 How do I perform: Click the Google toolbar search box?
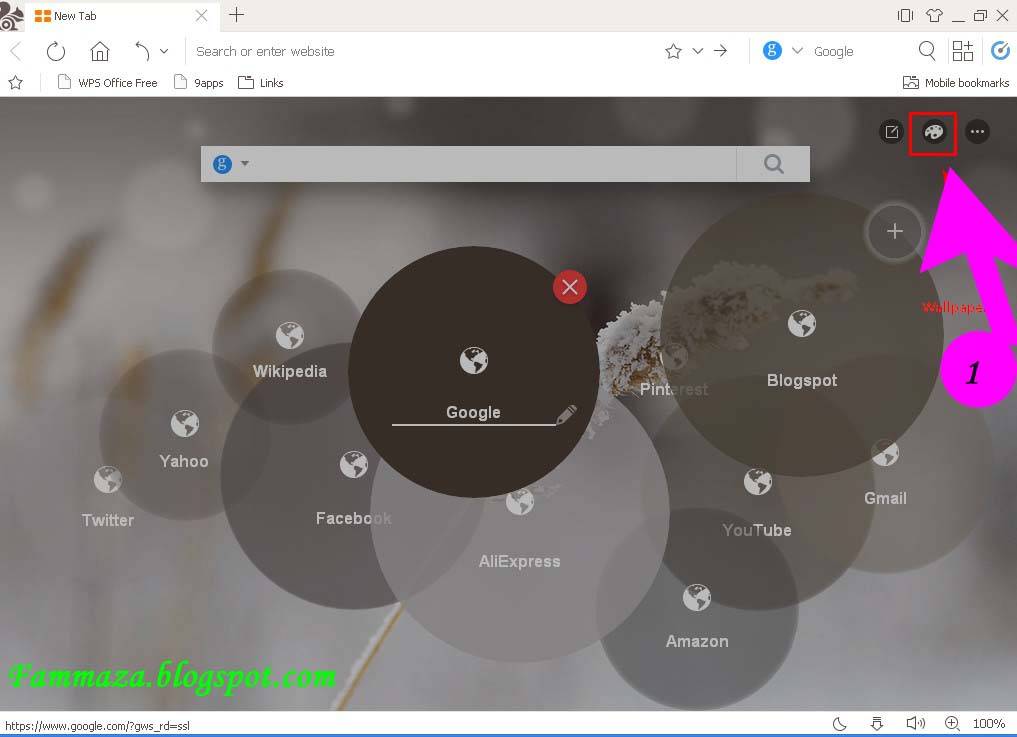point(859,51)
